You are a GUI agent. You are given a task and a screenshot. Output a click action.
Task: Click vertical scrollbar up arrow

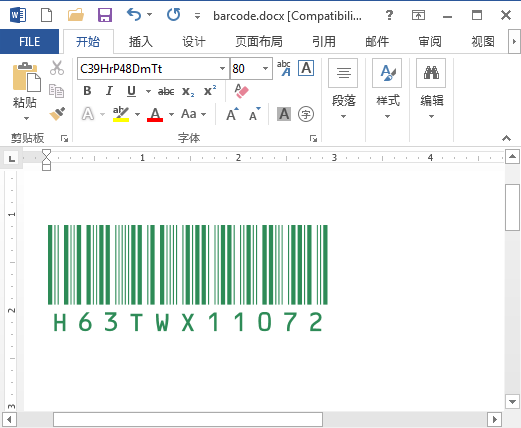512,157
